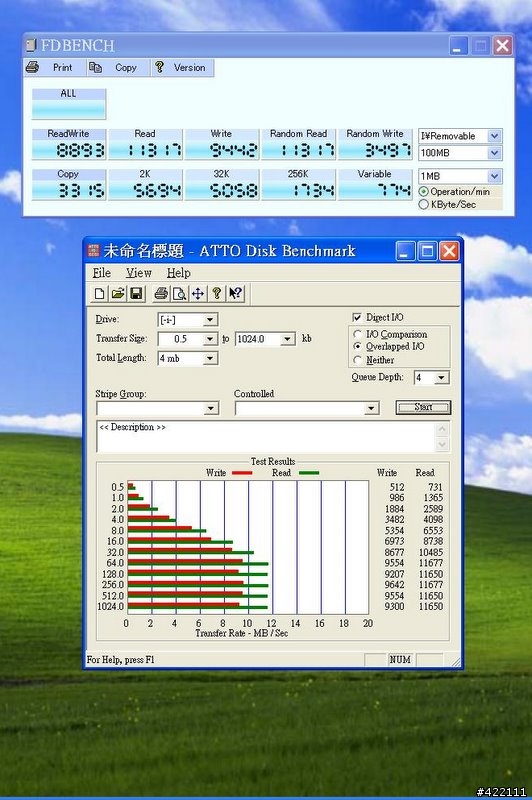Screen dimensions: 532x800
Task: Click the ALL button in FDBENCH
Action: (x=69, y=104)
